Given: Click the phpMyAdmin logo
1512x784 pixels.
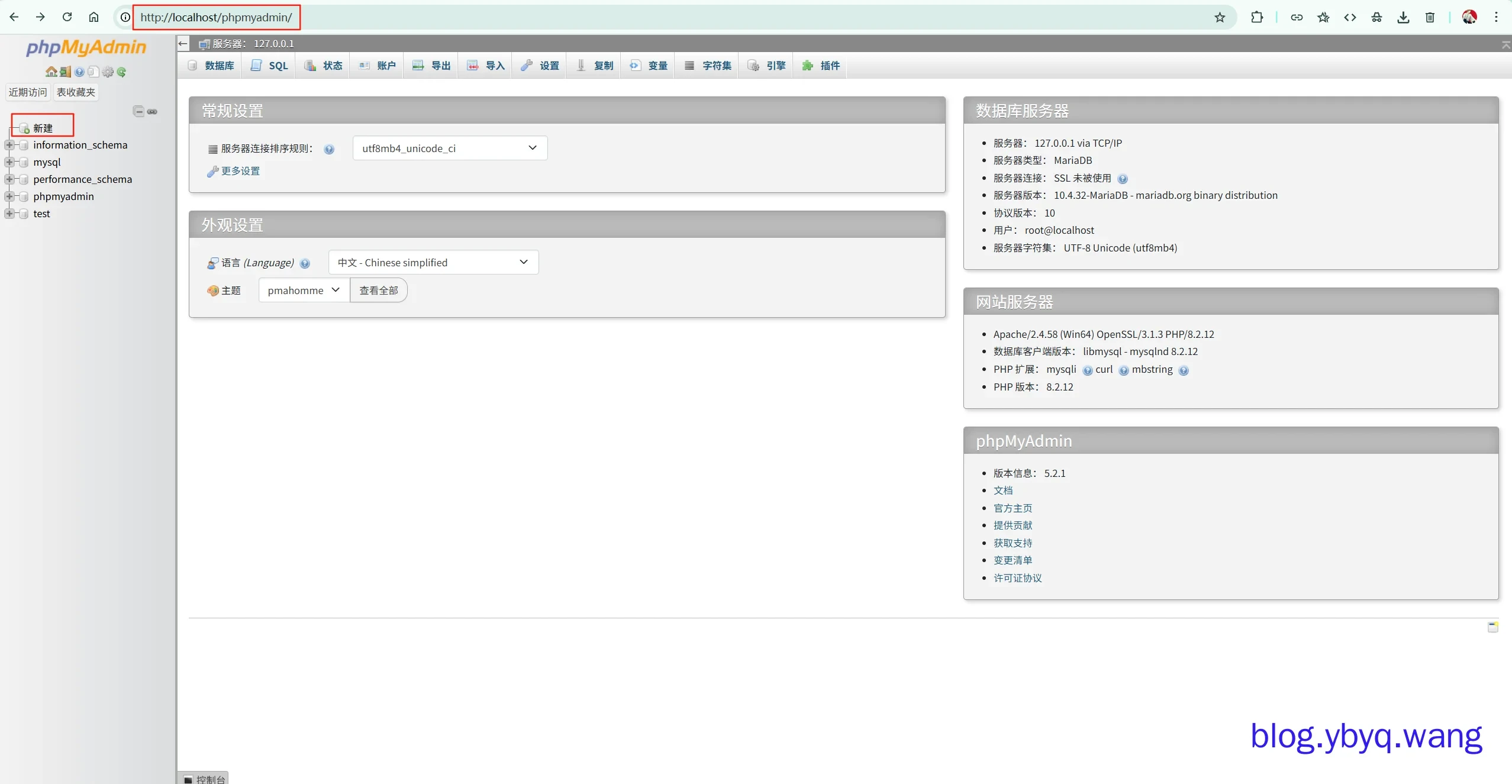Looking at the screenshot, I should click(x=86, y=47).
